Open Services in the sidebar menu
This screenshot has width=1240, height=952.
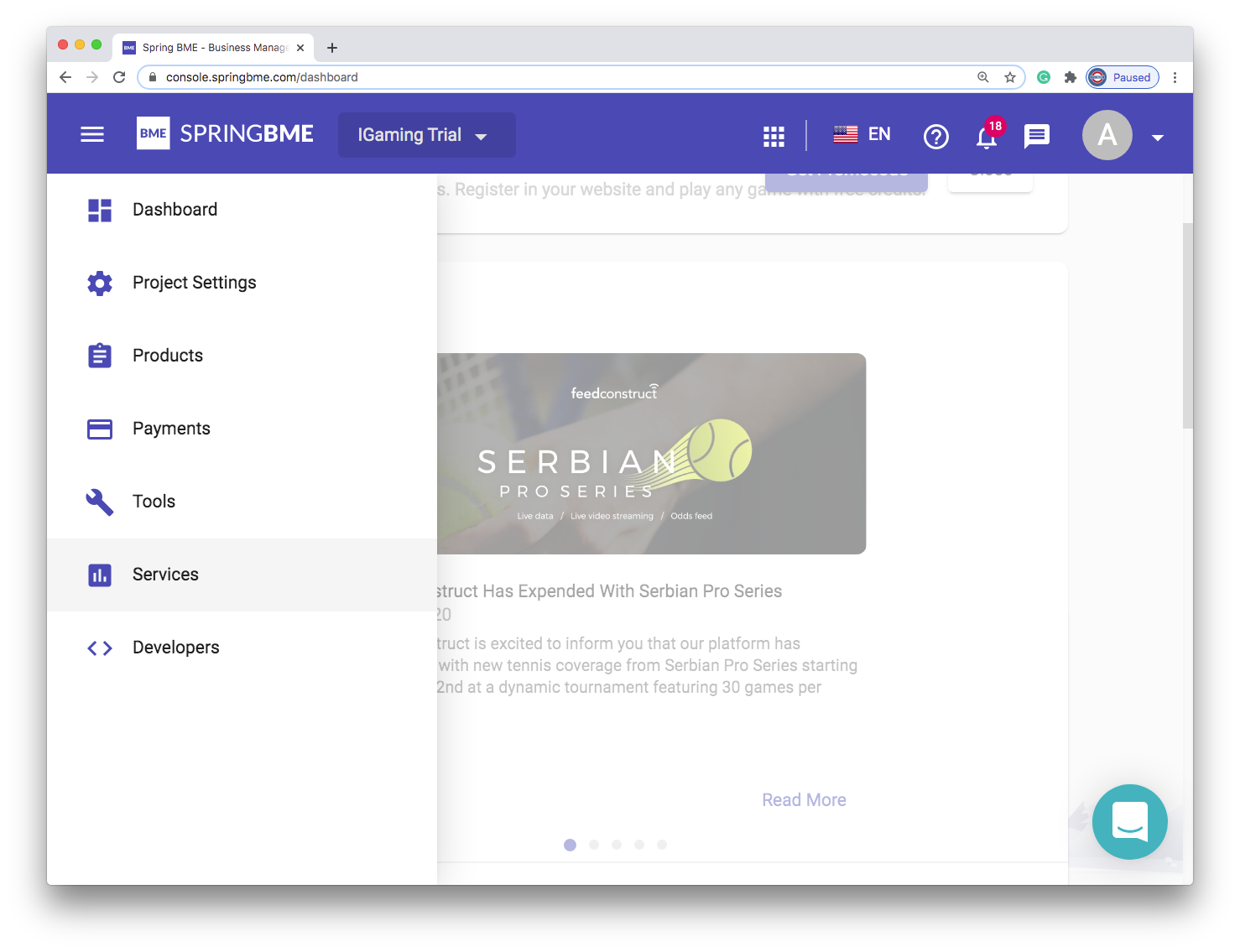(x=165, y=575)
